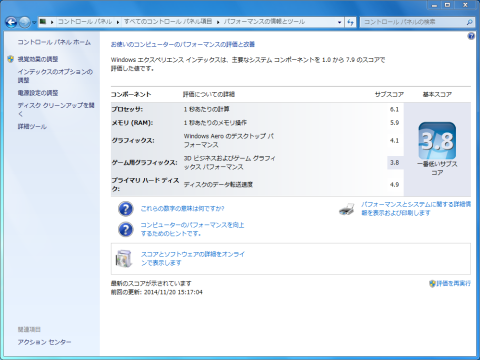Open スコアとソフトウェアの詳細をオンライン link

193,259
